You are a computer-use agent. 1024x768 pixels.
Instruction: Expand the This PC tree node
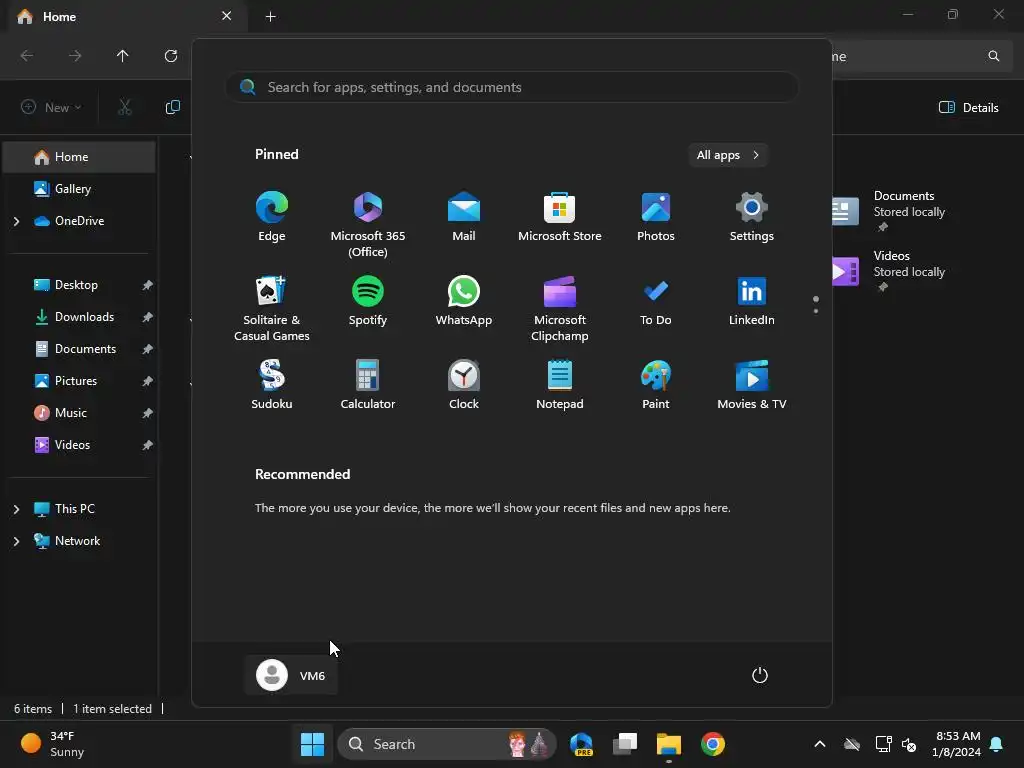pyautogui.click(x=16, y=509)
